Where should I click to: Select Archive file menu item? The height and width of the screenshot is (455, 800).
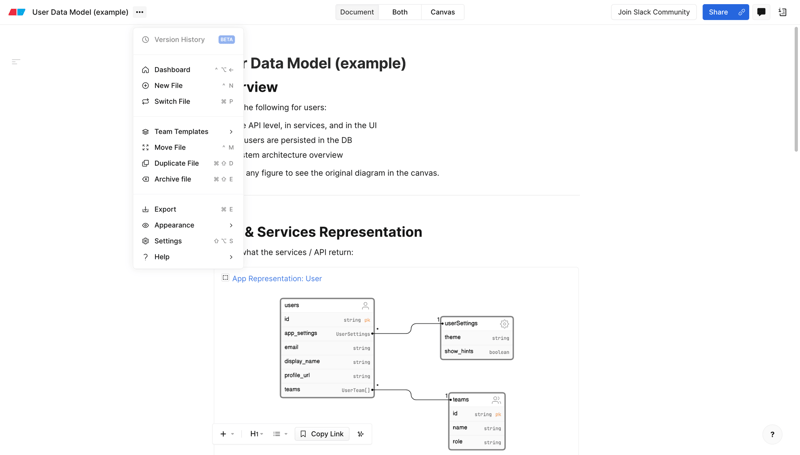click(x=188, y=179)
